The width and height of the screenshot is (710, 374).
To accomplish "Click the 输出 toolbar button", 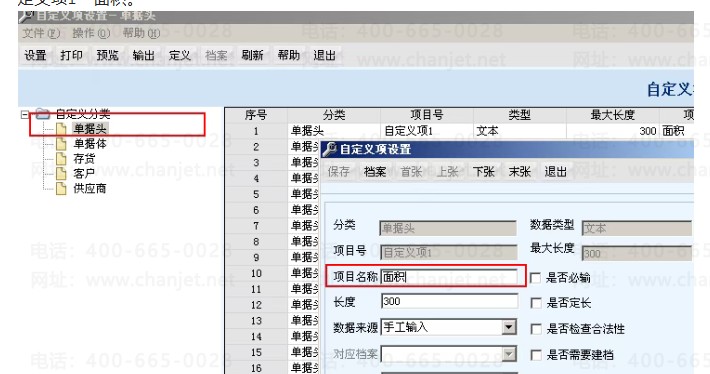I will tap(144, 55).
